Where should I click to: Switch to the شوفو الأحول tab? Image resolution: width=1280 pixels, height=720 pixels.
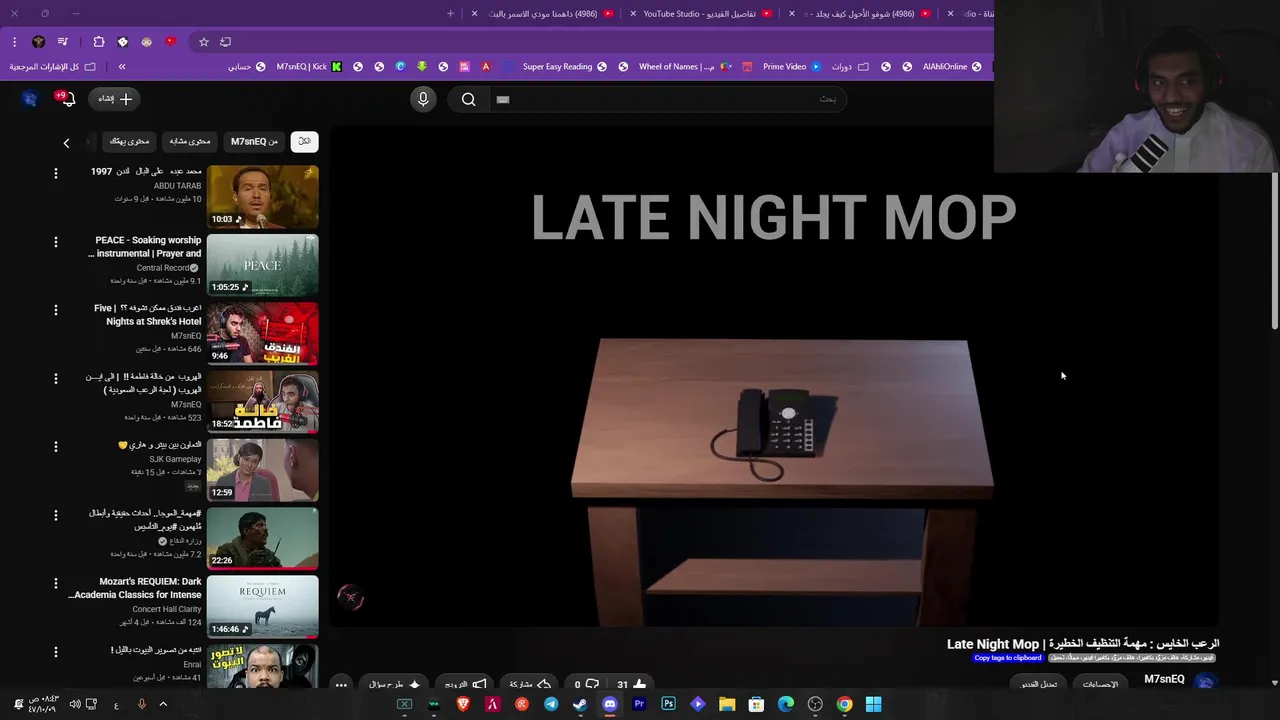[x=860, y=14]
